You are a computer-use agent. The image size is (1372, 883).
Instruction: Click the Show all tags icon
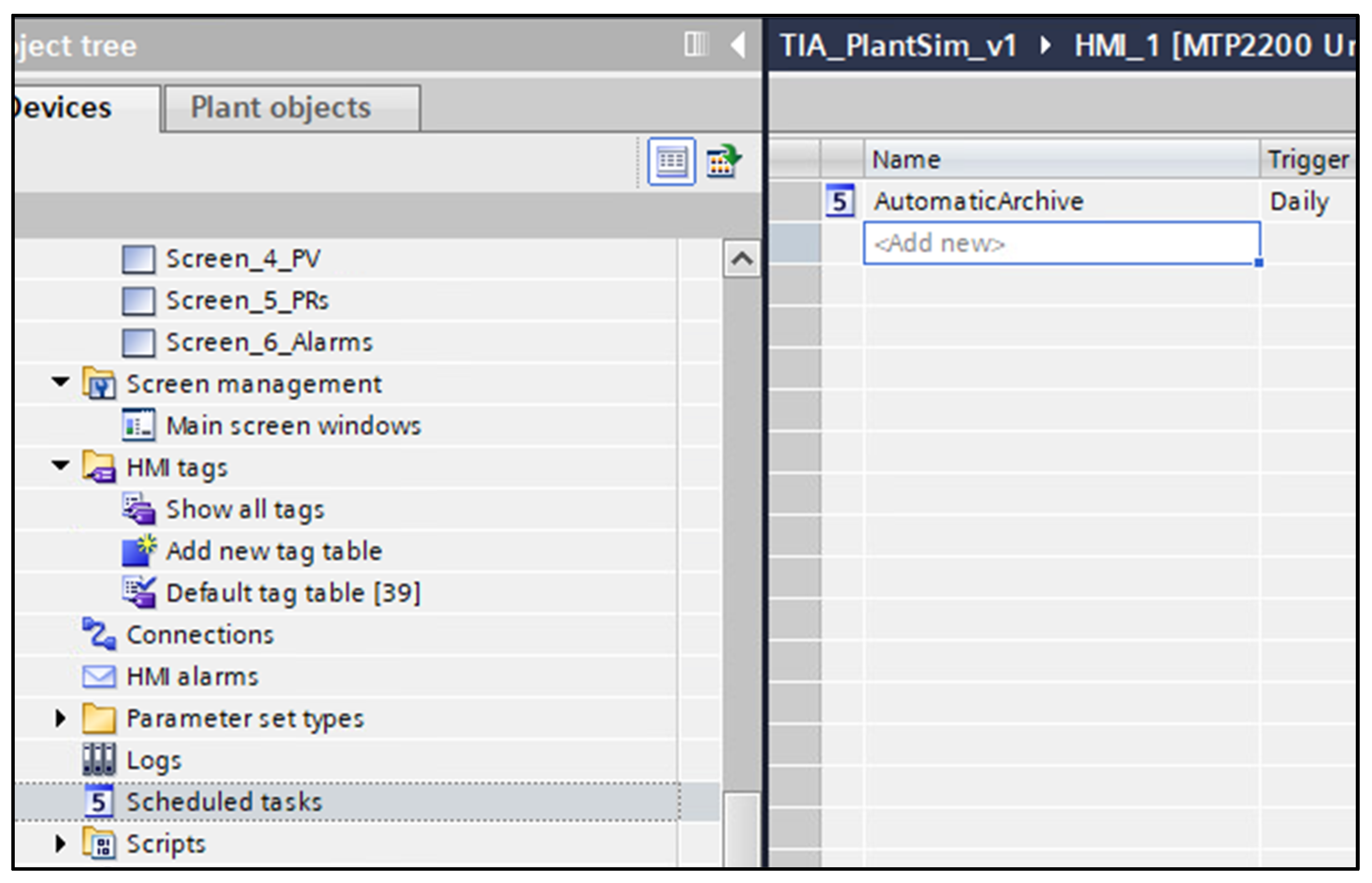click(139, 509)
